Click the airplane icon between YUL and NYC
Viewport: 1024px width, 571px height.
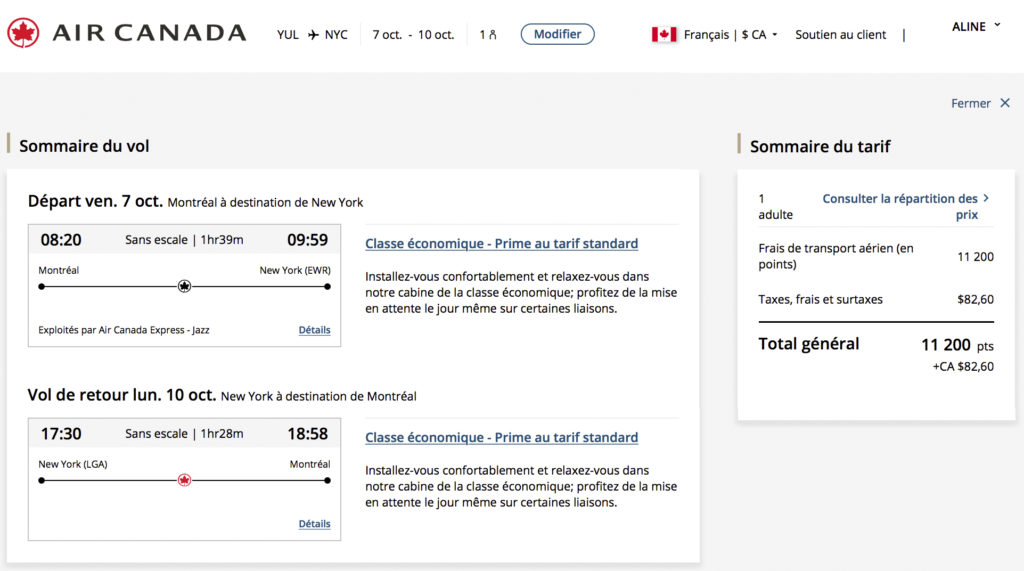[x=313, y=35]
